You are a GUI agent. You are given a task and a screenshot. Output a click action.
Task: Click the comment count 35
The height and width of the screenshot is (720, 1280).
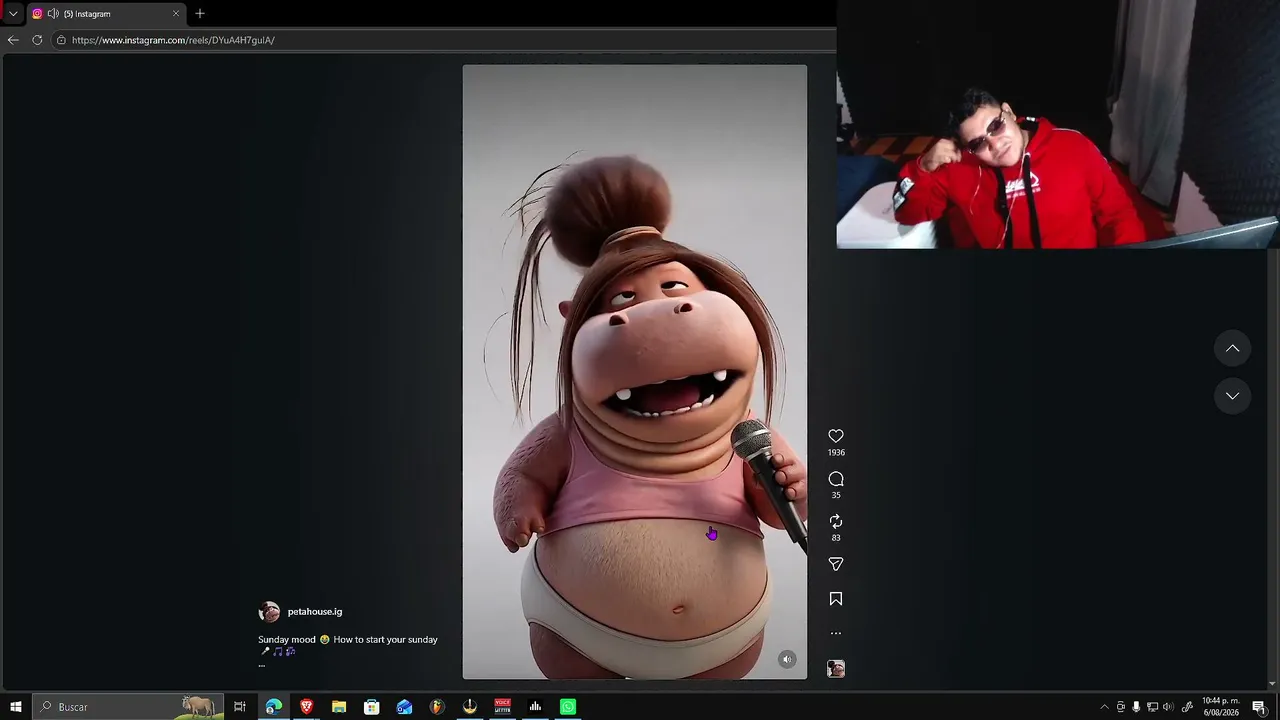pos(836,496)
